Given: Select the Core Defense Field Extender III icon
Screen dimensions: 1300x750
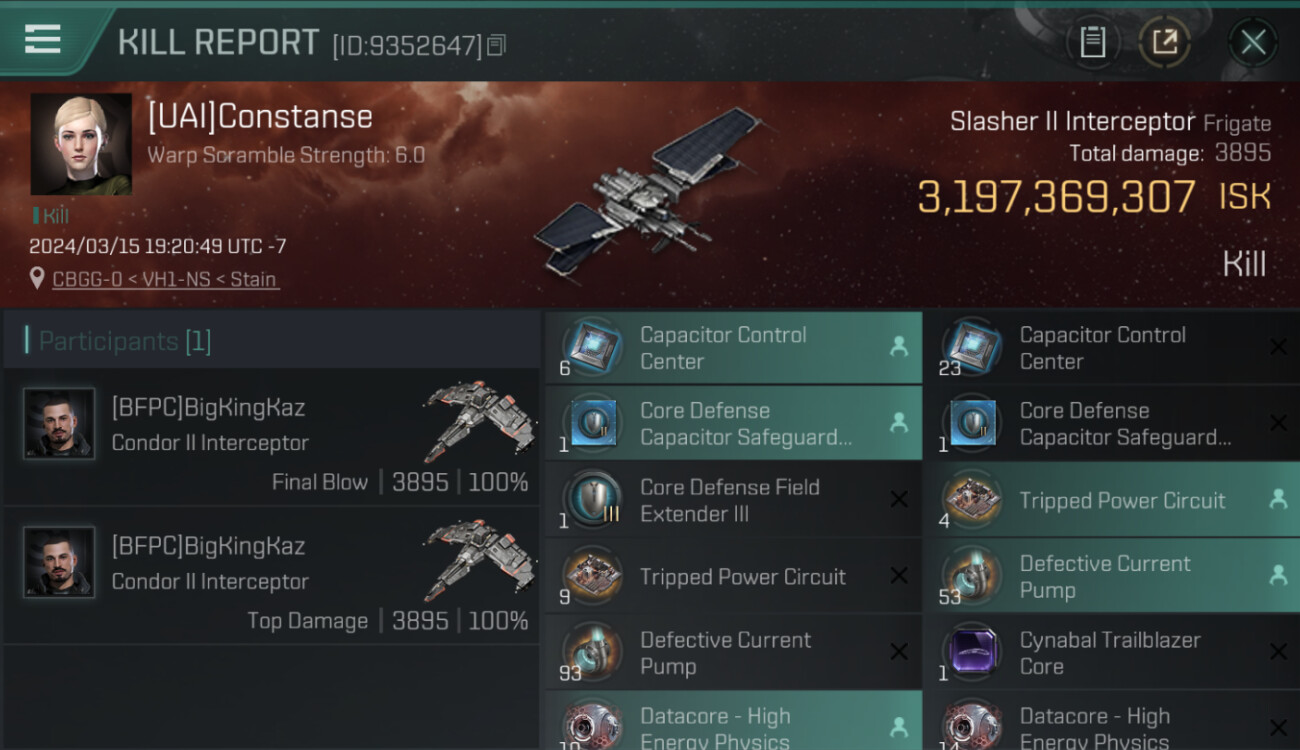Looking at the screenshot, I should pos(593,499).
